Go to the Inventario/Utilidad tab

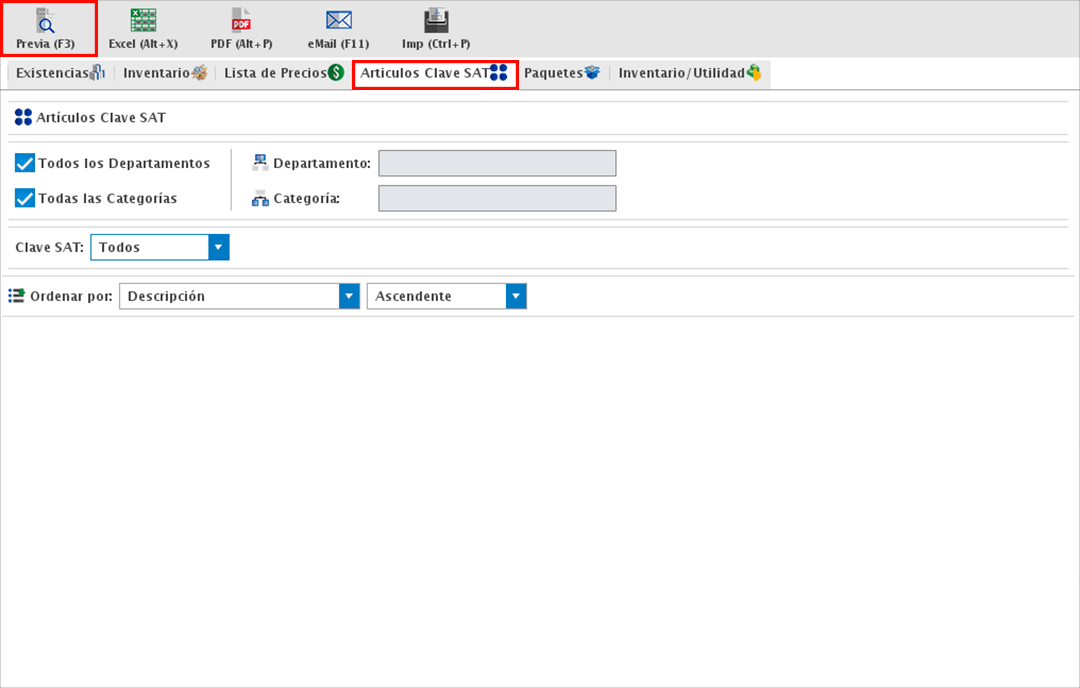coord(689,73)
